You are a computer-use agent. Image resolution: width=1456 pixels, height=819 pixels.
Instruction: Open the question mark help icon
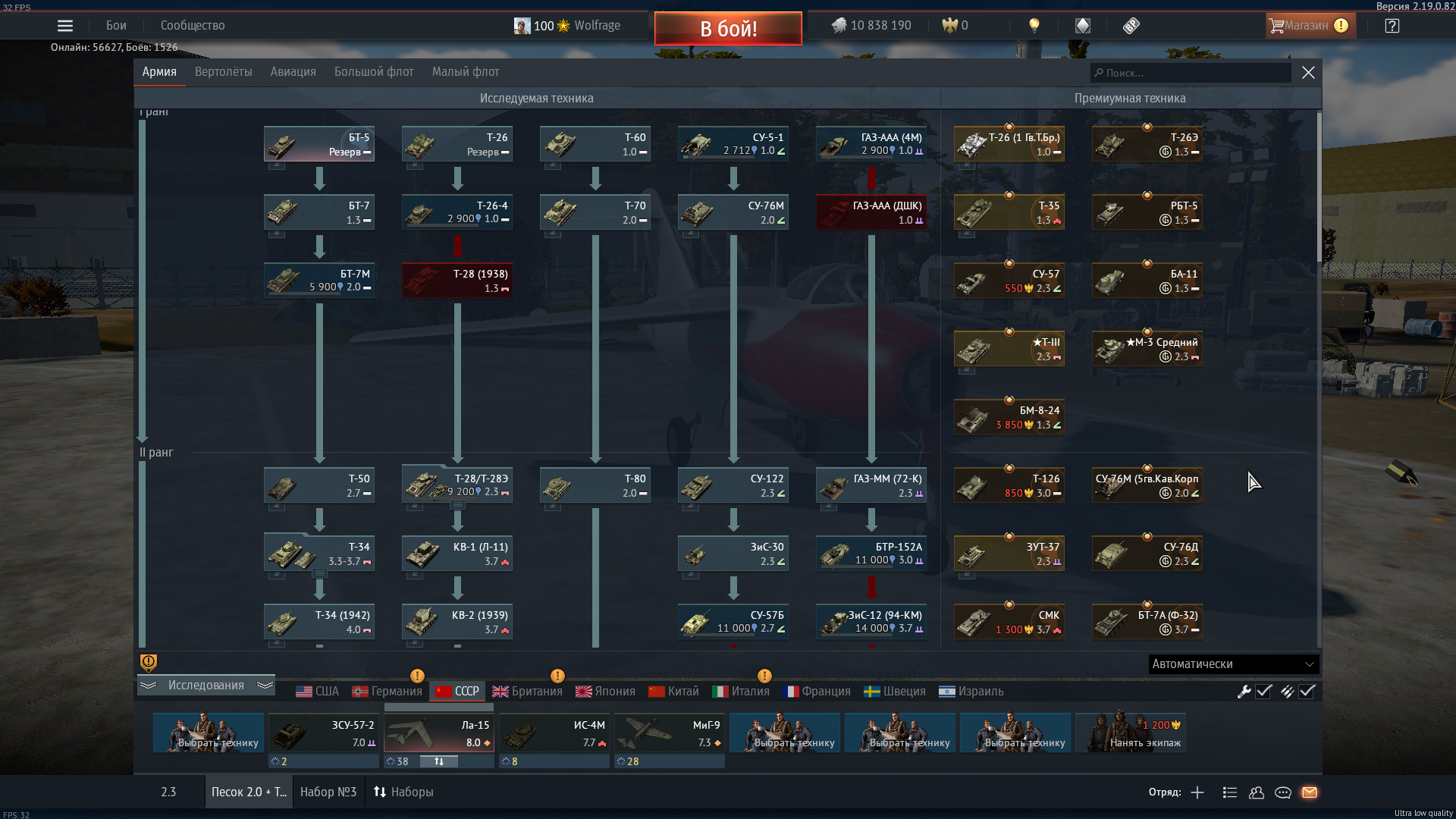[x=1392, y=26]
